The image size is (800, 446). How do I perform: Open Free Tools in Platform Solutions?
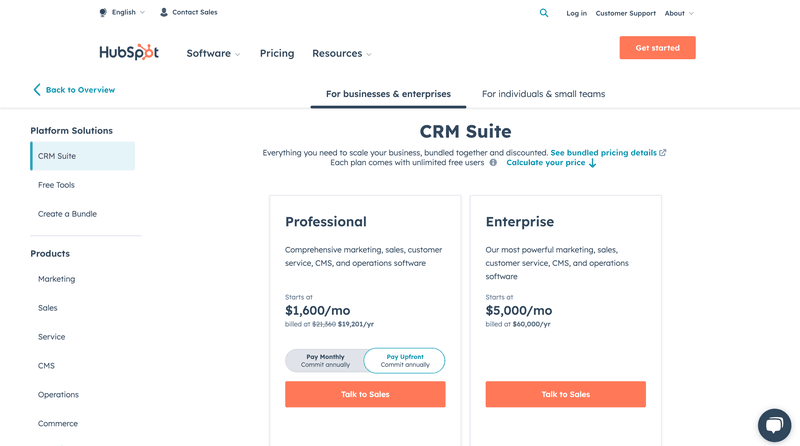56,185
